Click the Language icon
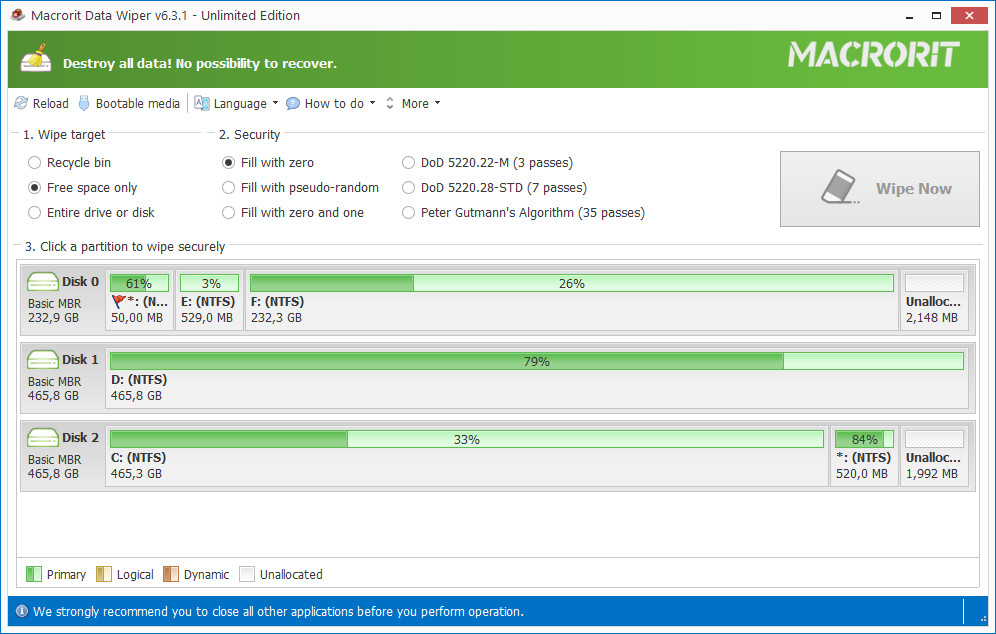 201,103
